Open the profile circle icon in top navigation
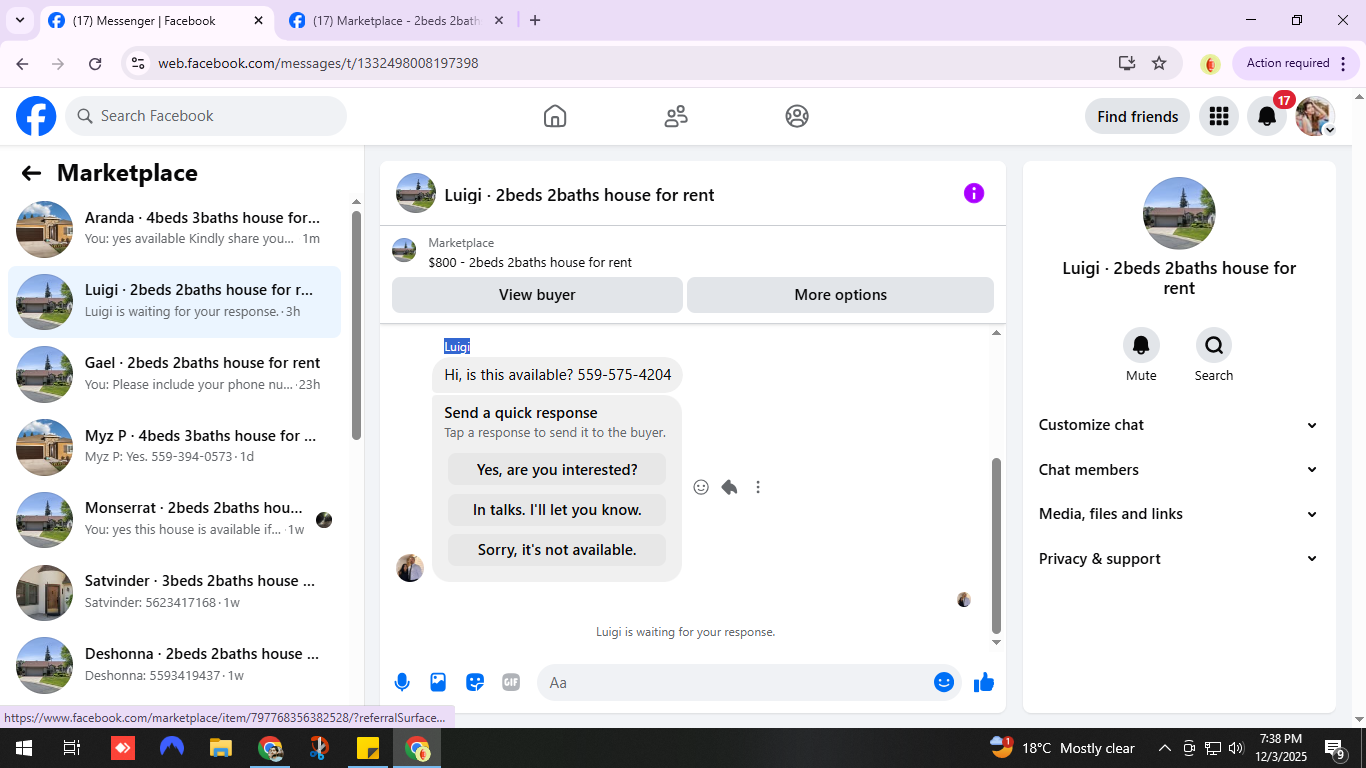This screenshot has width=1366, height=768. (x=797, y=116)
